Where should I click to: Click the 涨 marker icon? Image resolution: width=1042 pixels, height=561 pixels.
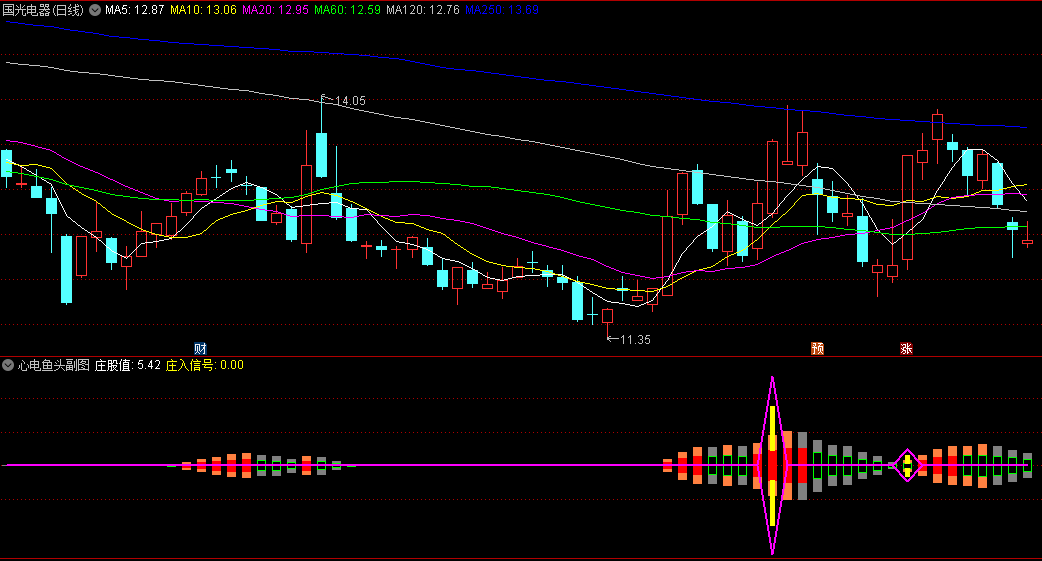(x=906, y=348)
